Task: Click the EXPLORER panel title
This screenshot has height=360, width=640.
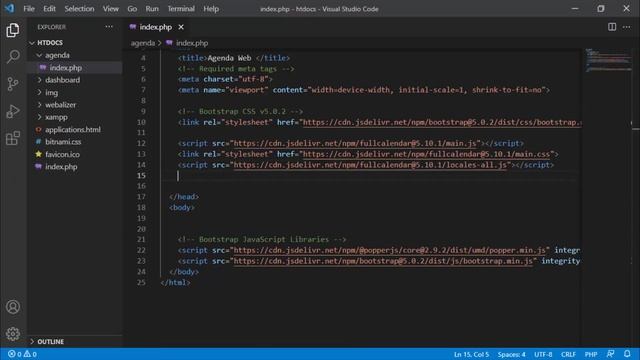Action: (x=51, y=27)
